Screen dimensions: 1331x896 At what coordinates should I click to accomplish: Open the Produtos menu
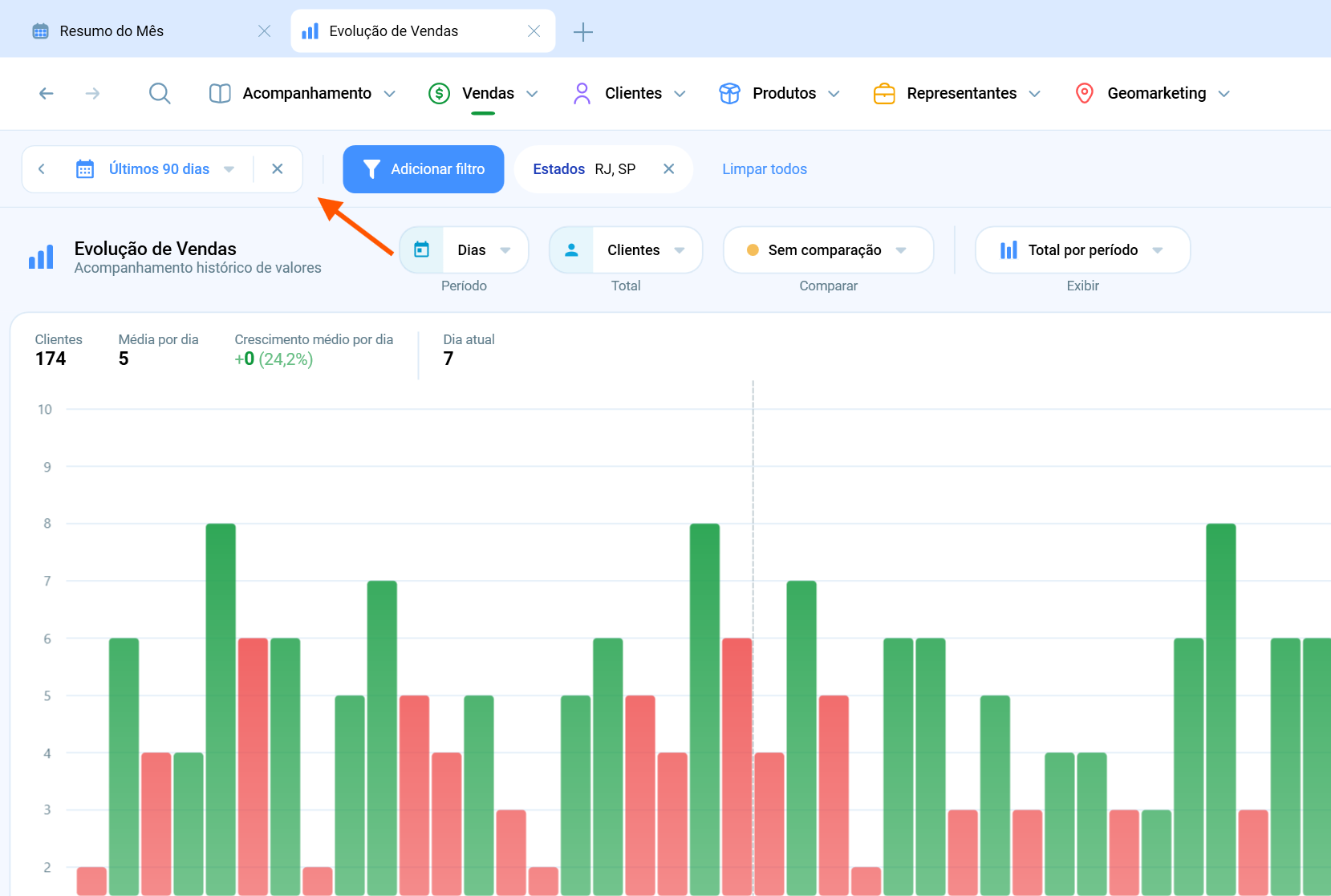point(784,94)
